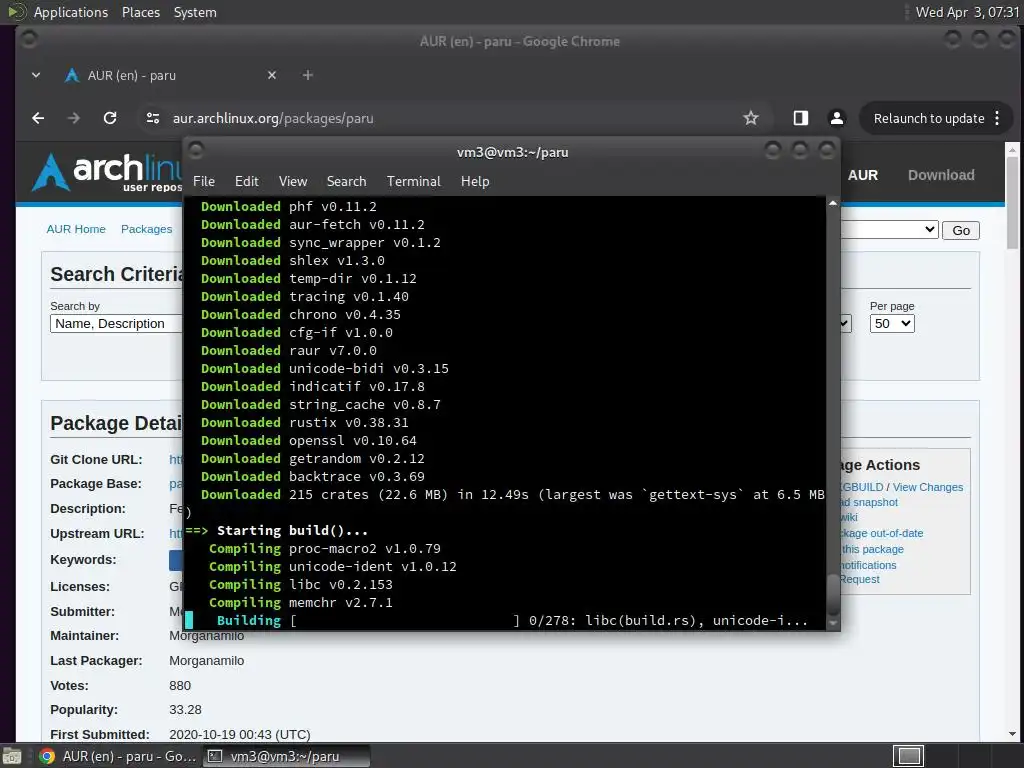The height and width of the screenshot is (768, 1024).
Task: Click the AUR navigation link
Action: (x=863, y=175)
